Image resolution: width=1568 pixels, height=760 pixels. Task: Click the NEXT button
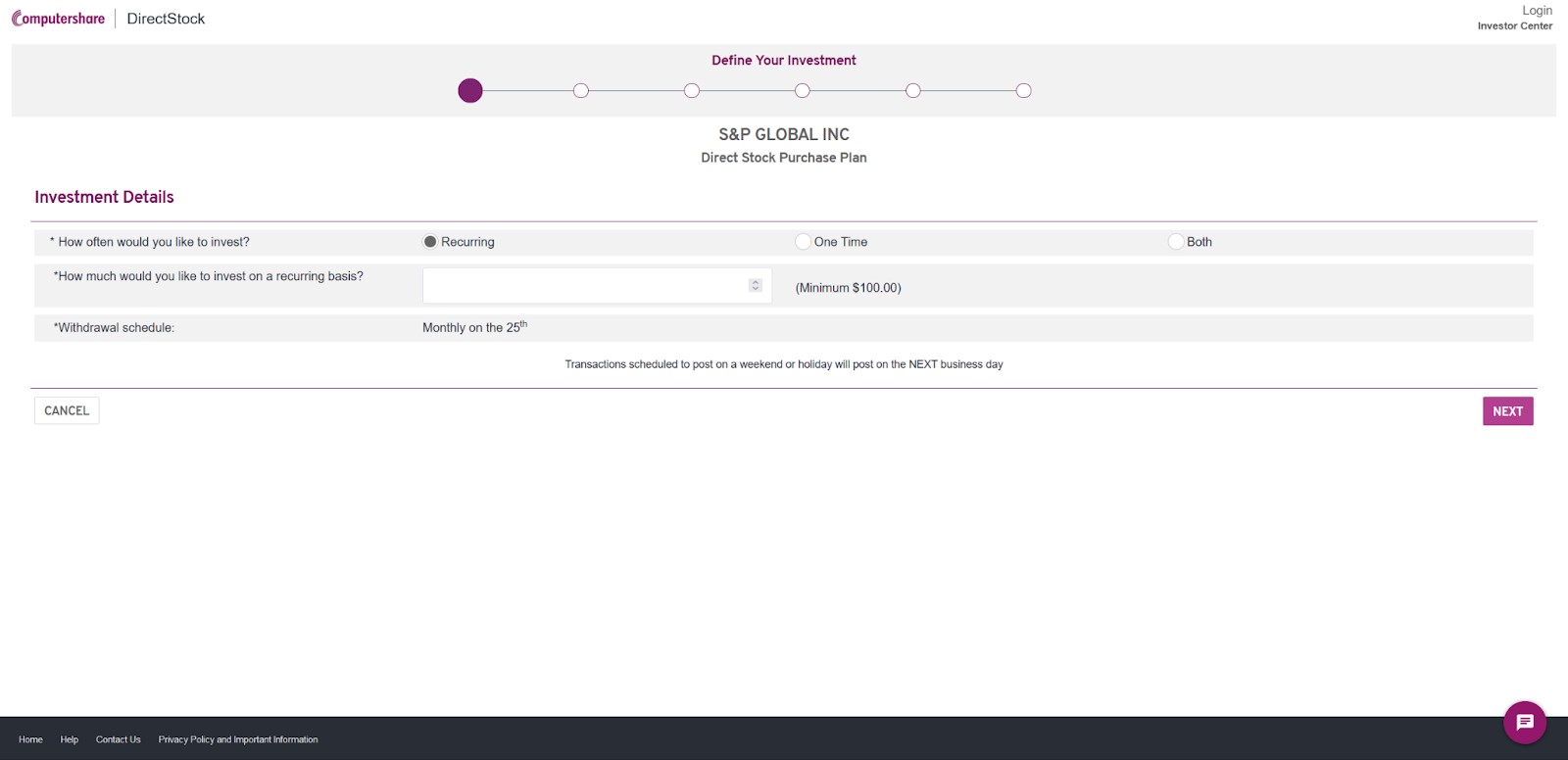pos(1507,411)
